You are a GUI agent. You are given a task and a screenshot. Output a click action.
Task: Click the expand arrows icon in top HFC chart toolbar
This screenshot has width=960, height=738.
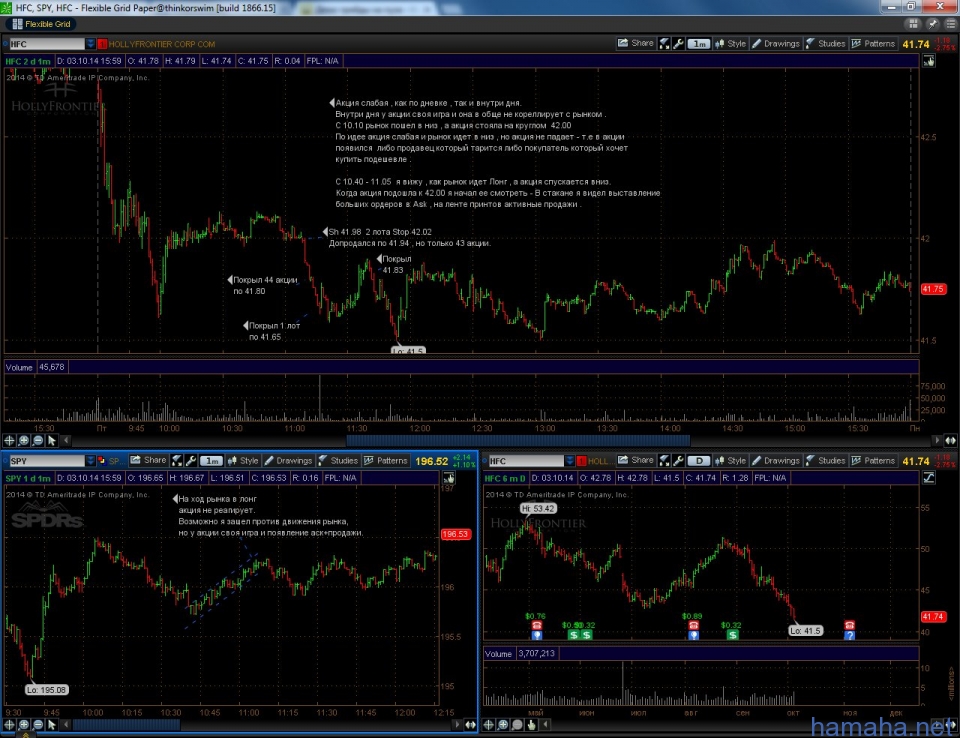[x=664, y=43]
